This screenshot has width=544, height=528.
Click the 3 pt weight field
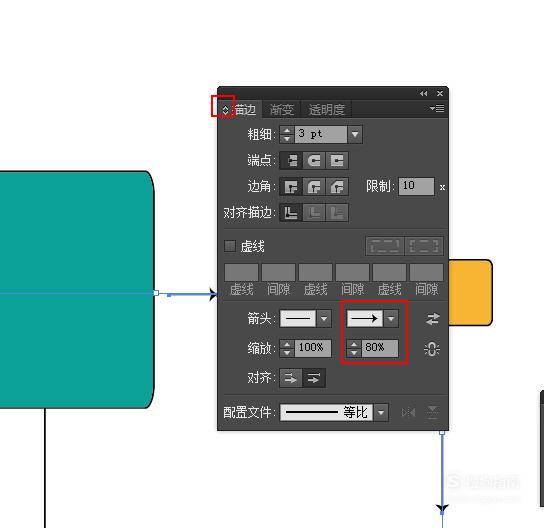click(x=321, y=134)
